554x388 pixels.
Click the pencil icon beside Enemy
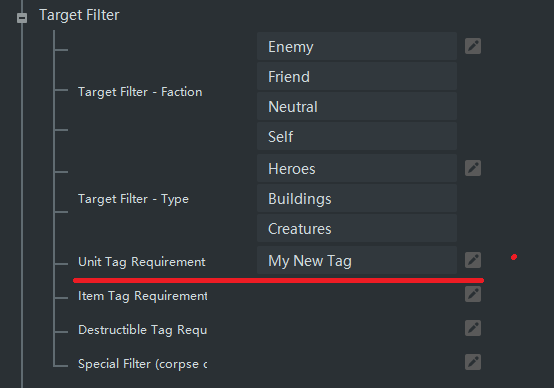(473, 46)
